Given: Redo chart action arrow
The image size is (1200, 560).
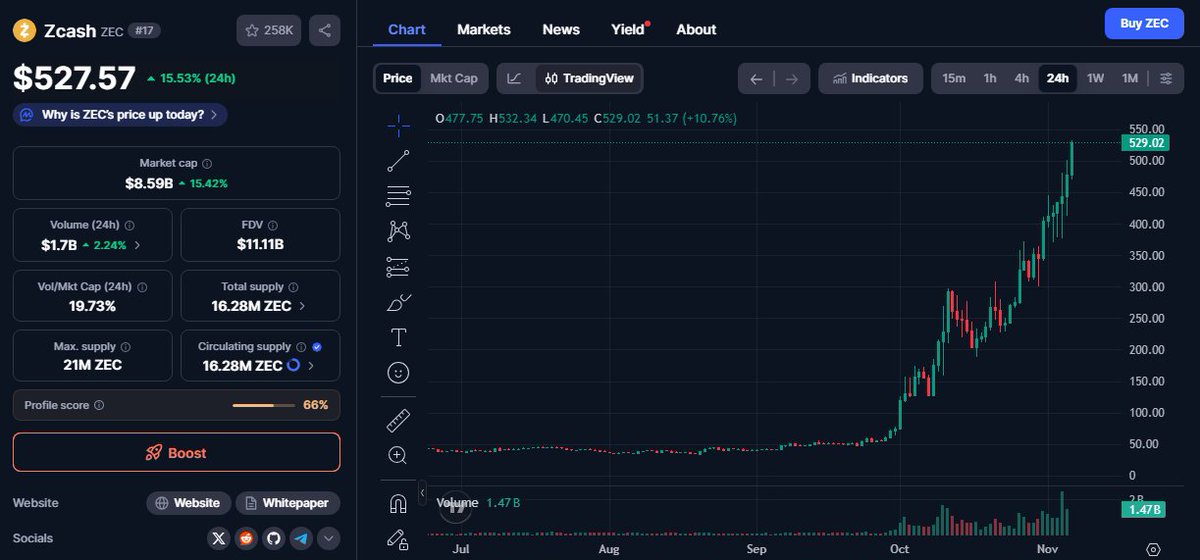Looking at the screenshot, I should 791,78.
